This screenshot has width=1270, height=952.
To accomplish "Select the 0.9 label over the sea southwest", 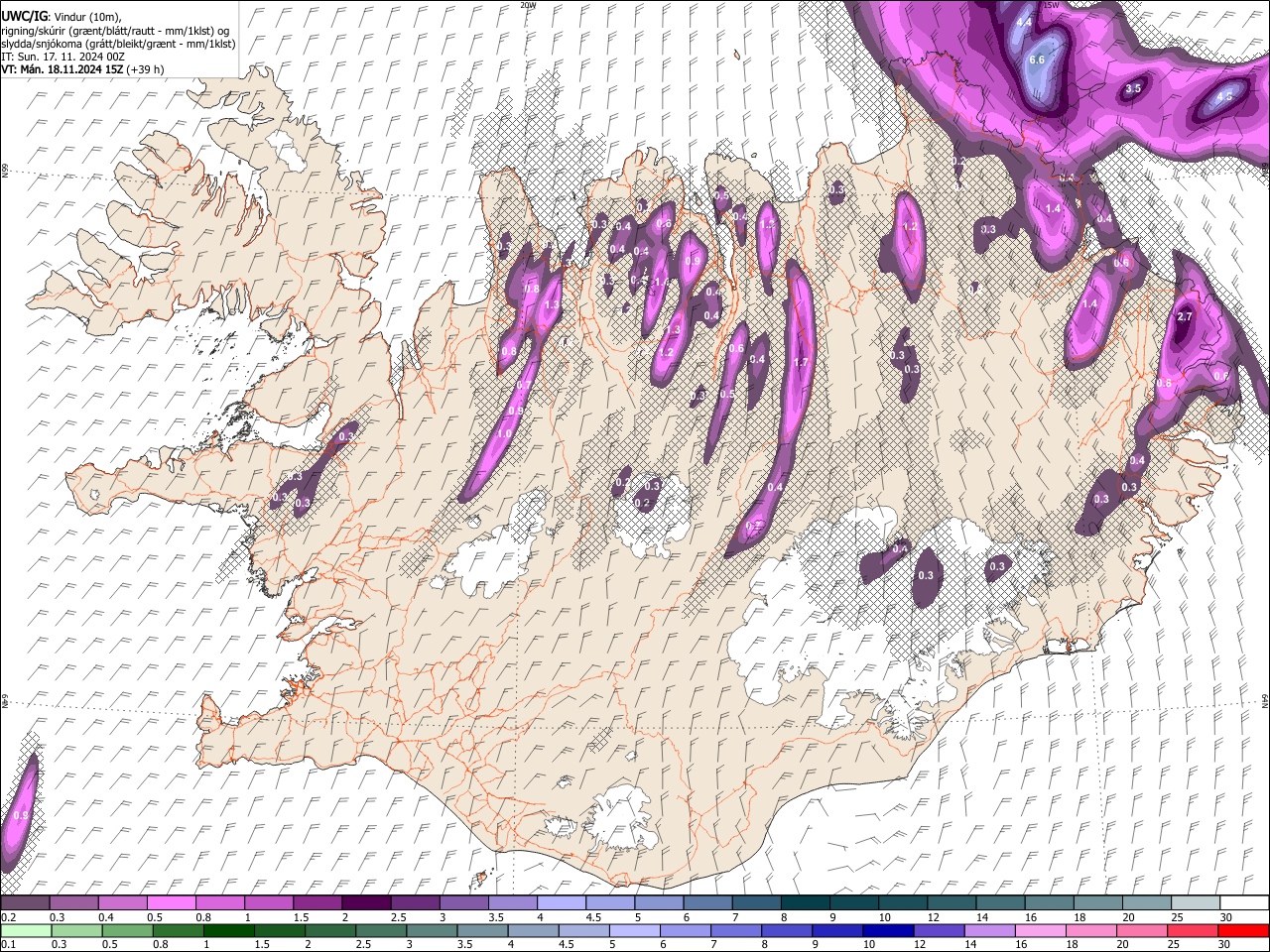I will pos(21,815).
